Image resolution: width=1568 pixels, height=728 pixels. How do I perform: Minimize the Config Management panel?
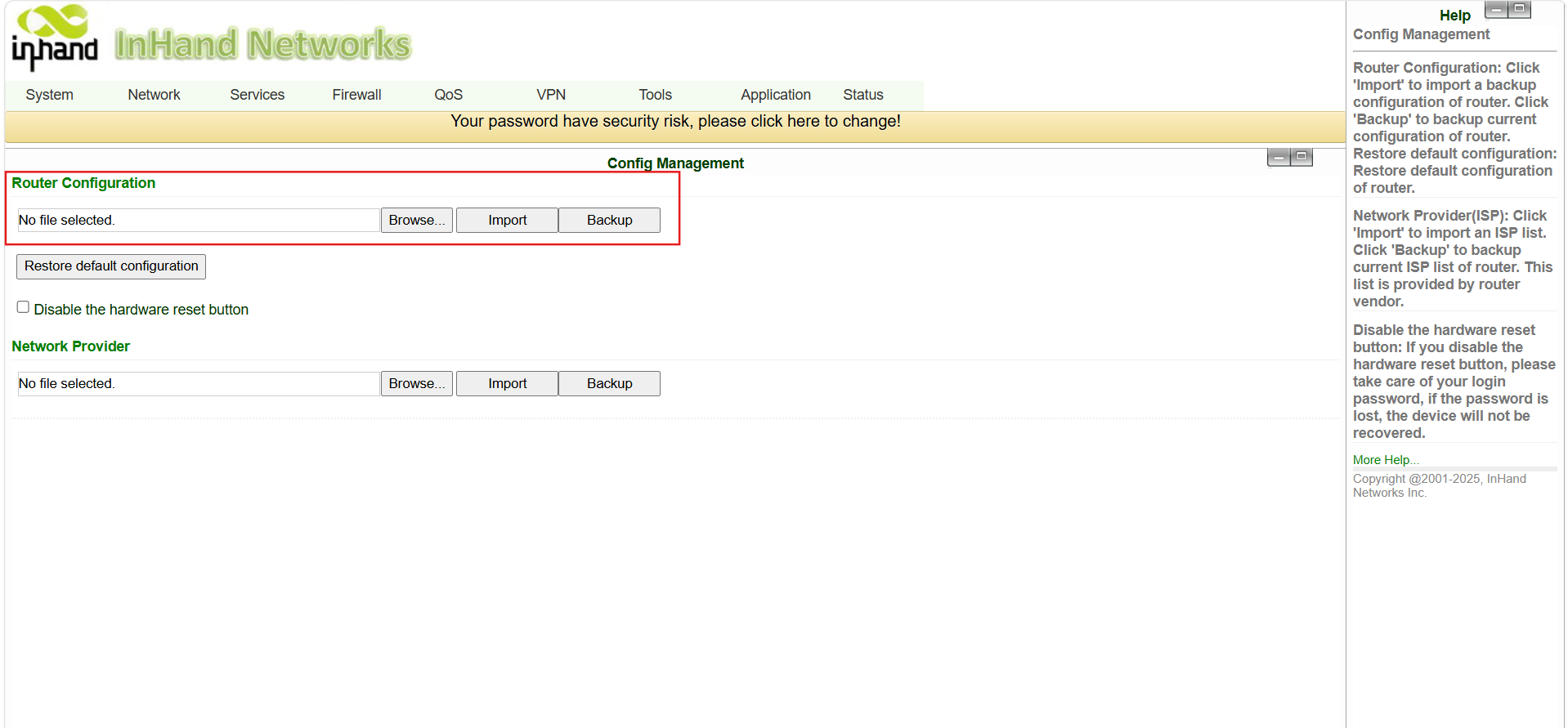coord(1279,157)
